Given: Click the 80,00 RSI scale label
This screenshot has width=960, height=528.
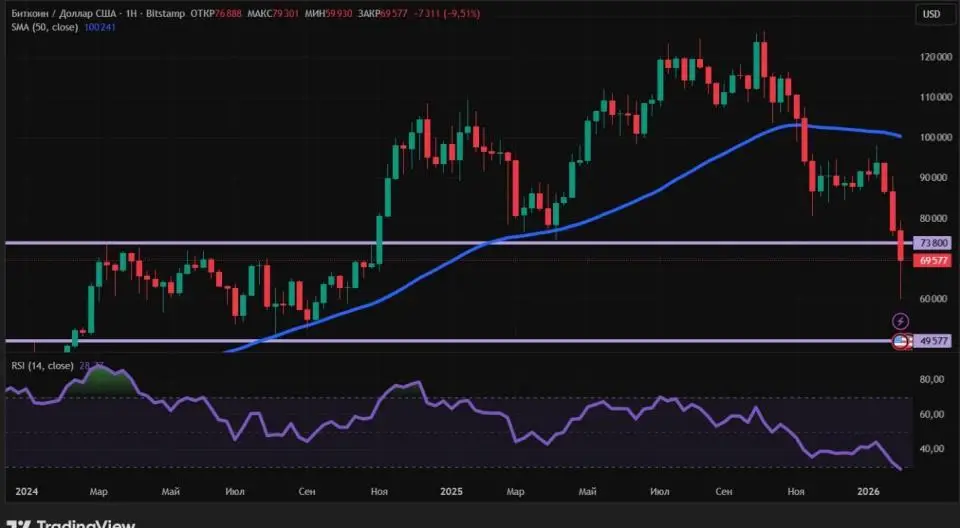Looking at the screenshot, I should tap(932, 380).
